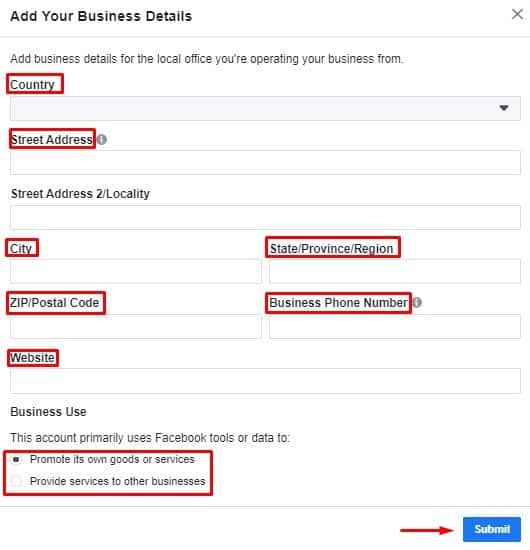Viewport: 530px width, 550px height.
Task: Click the Street Address info icon
Action: [102, 140]
